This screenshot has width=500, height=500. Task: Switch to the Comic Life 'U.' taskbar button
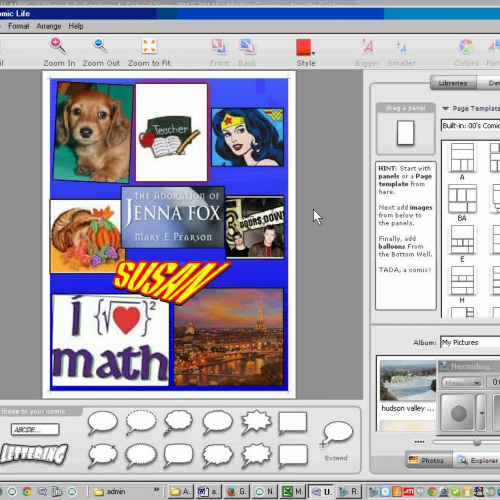point(321,491)
